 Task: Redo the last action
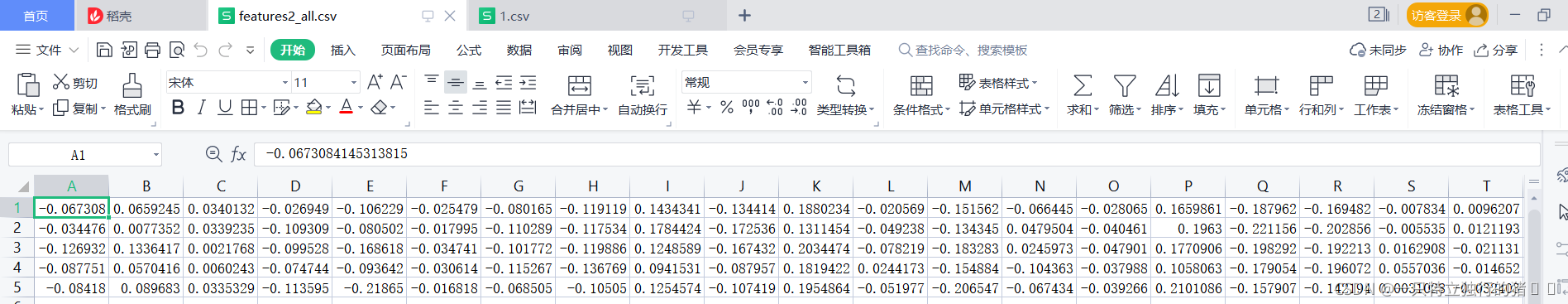(225, 51)
